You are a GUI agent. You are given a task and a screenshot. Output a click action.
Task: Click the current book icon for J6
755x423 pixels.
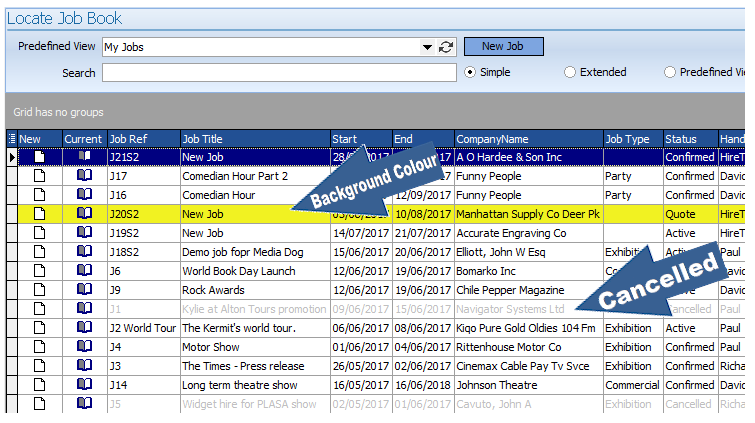pyautogui.click(x=84, y=271)
